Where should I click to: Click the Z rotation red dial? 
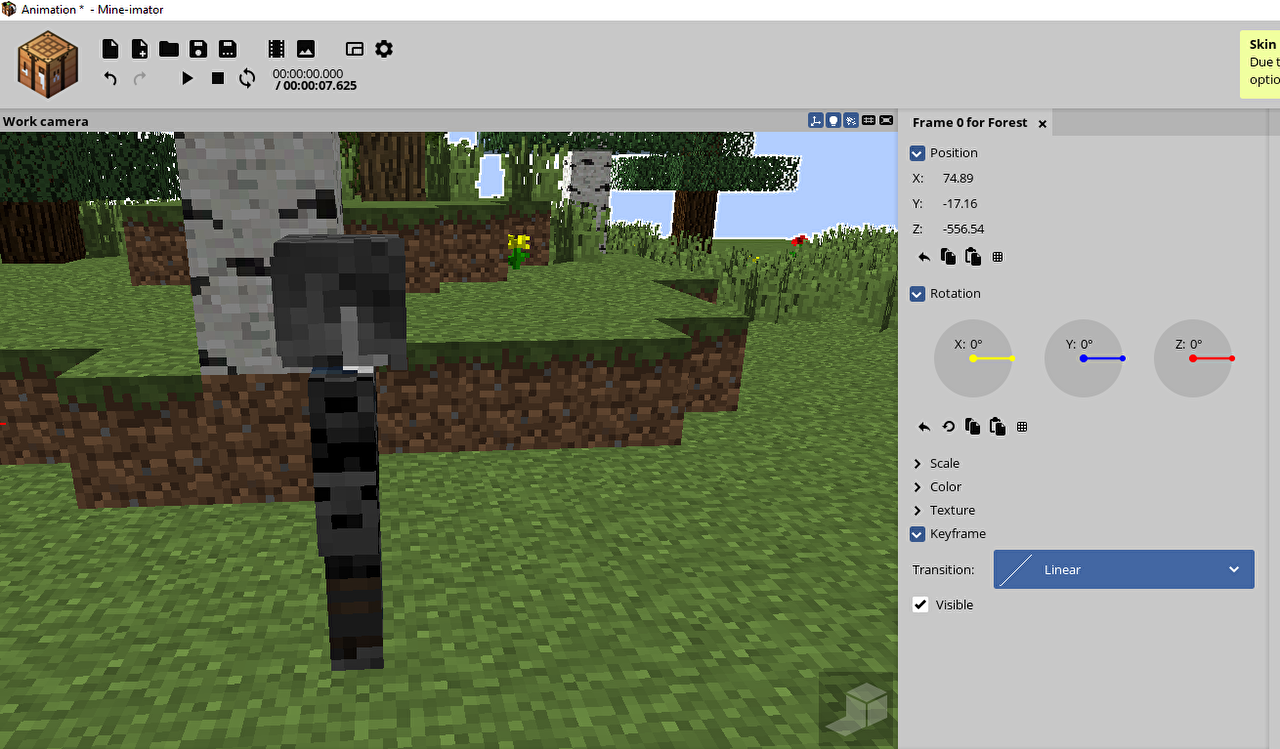1194,358
